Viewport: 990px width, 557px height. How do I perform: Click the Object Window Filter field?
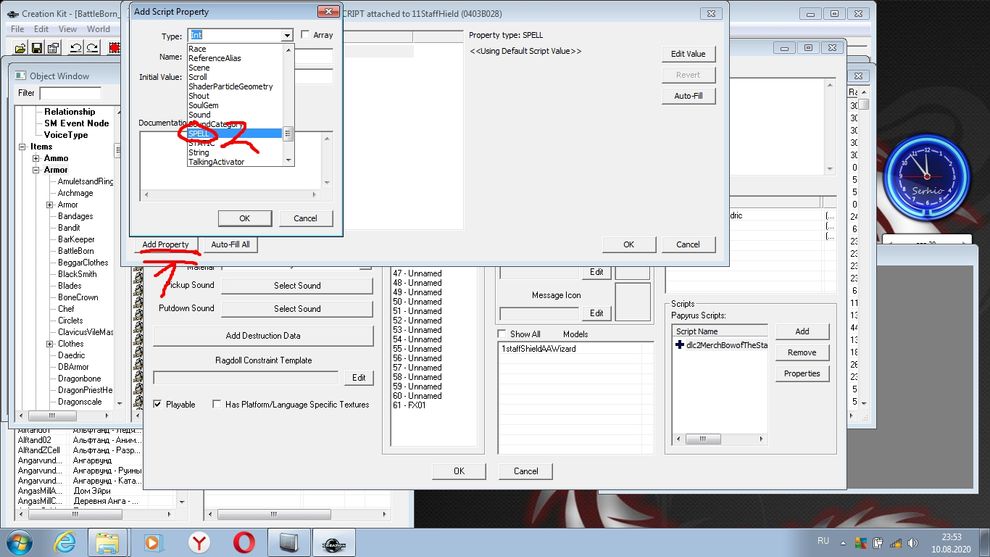tap(70, 93)
